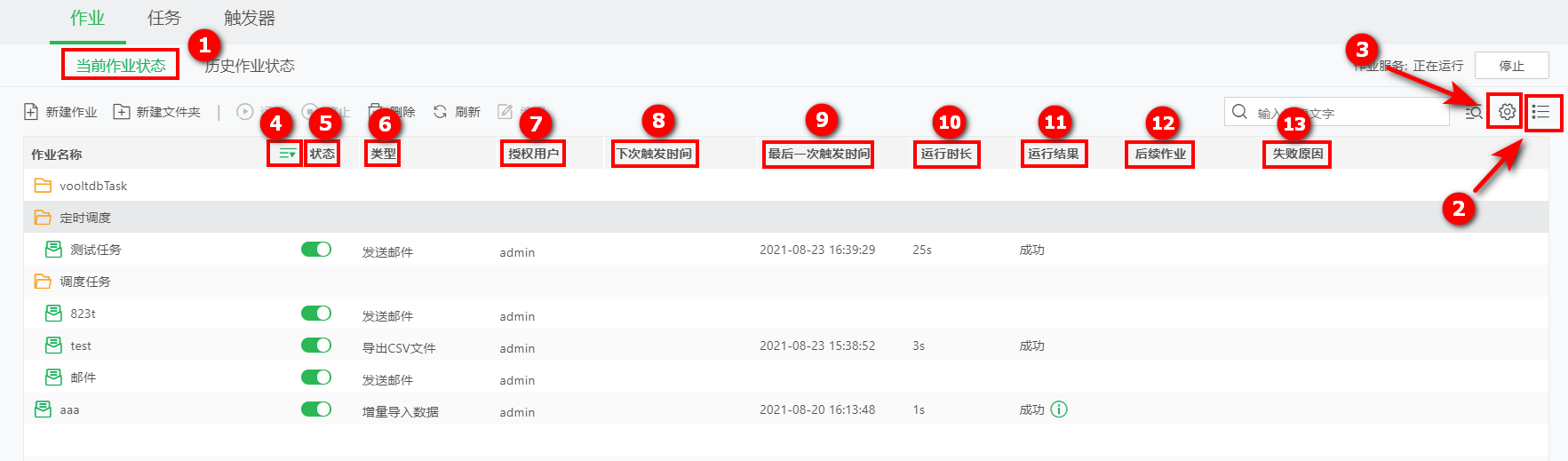The image size is (1568, 461).
Task: Collapse the 定时调度 folder
Action: [43, 218]
